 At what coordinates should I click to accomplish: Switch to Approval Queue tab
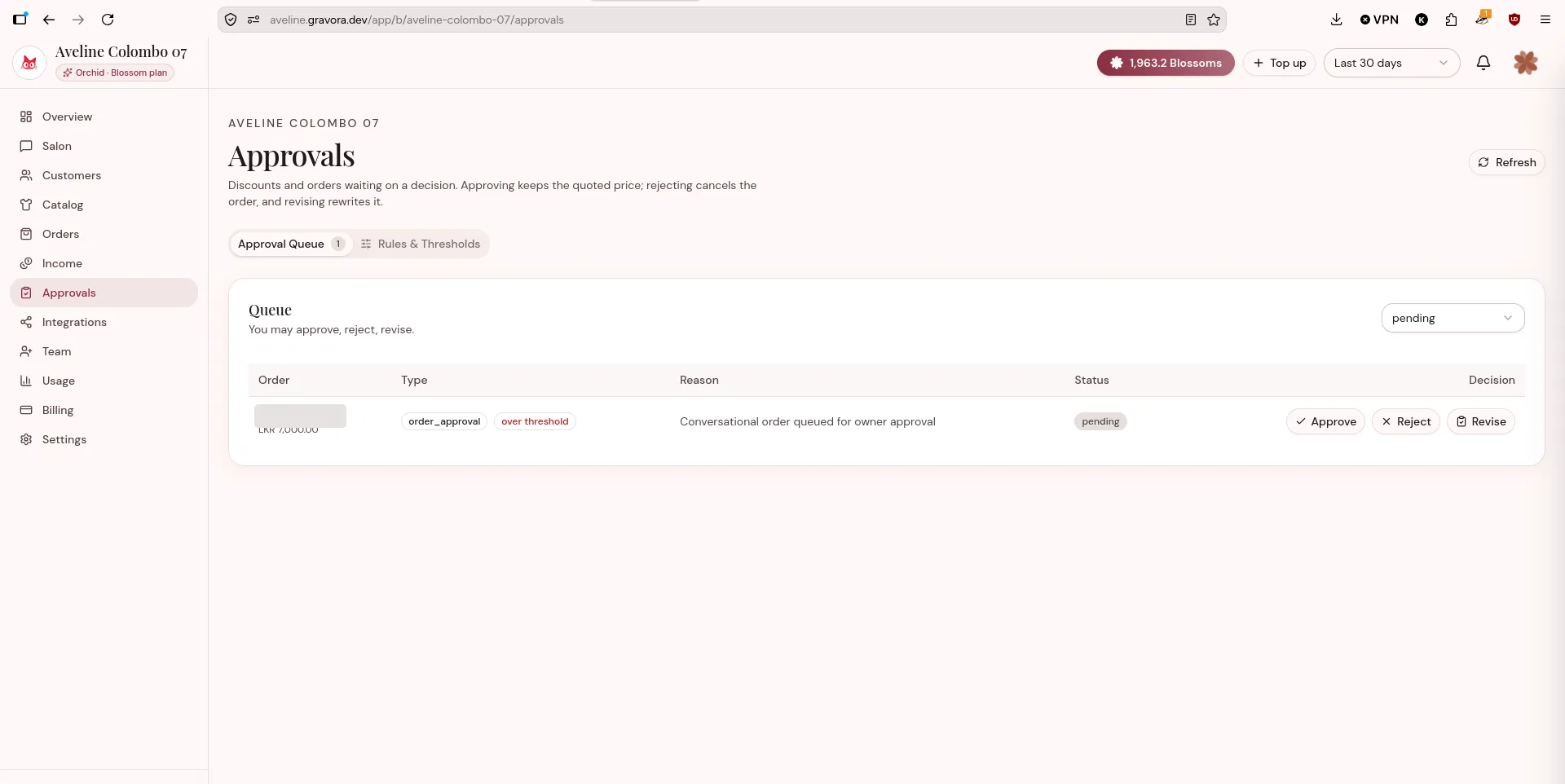click(291, 244)
